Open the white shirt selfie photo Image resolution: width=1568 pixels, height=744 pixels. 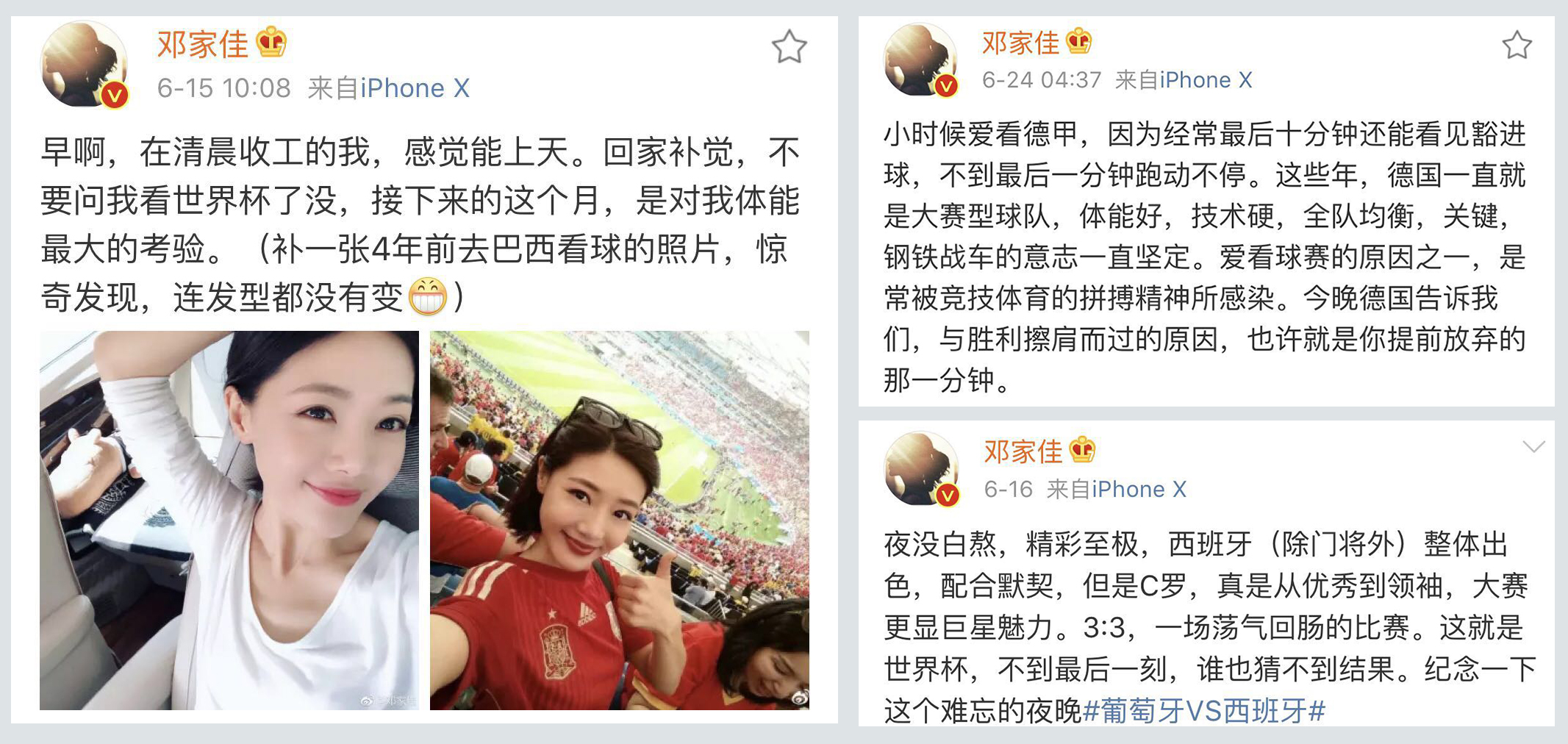click(x=229, y=521)
